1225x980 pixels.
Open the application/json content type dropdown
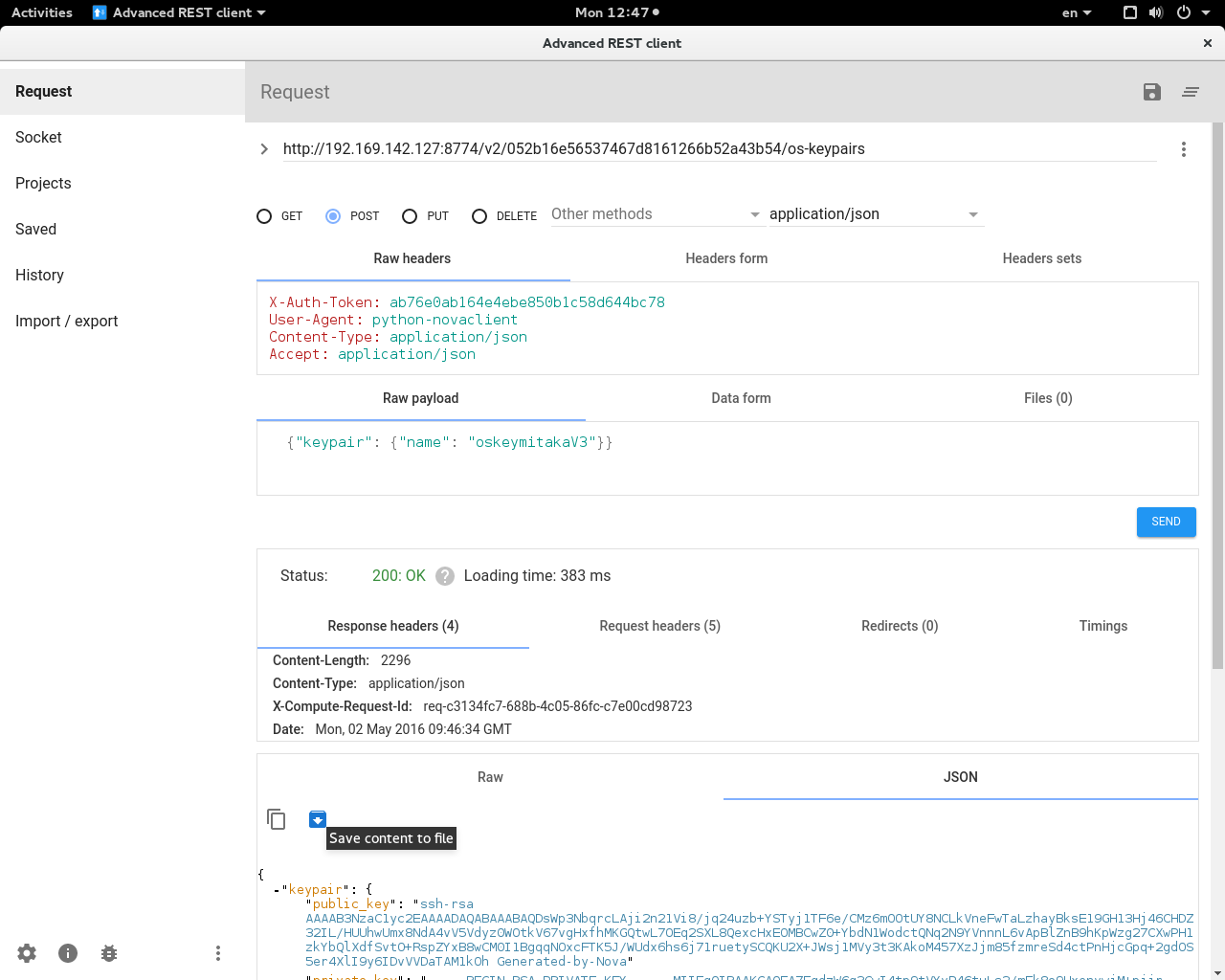[875, 214]
